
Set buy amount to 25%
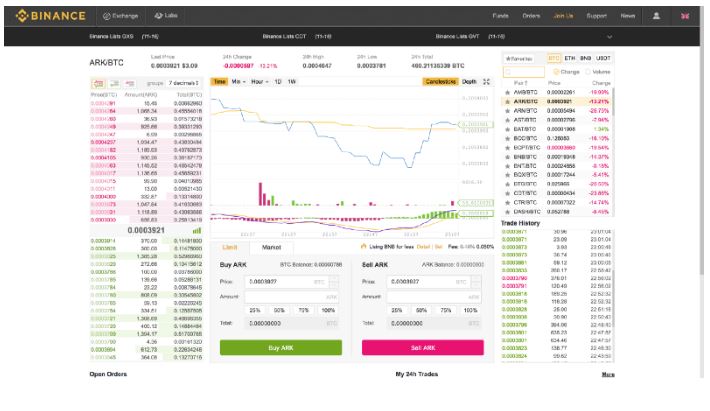(255, 311)
